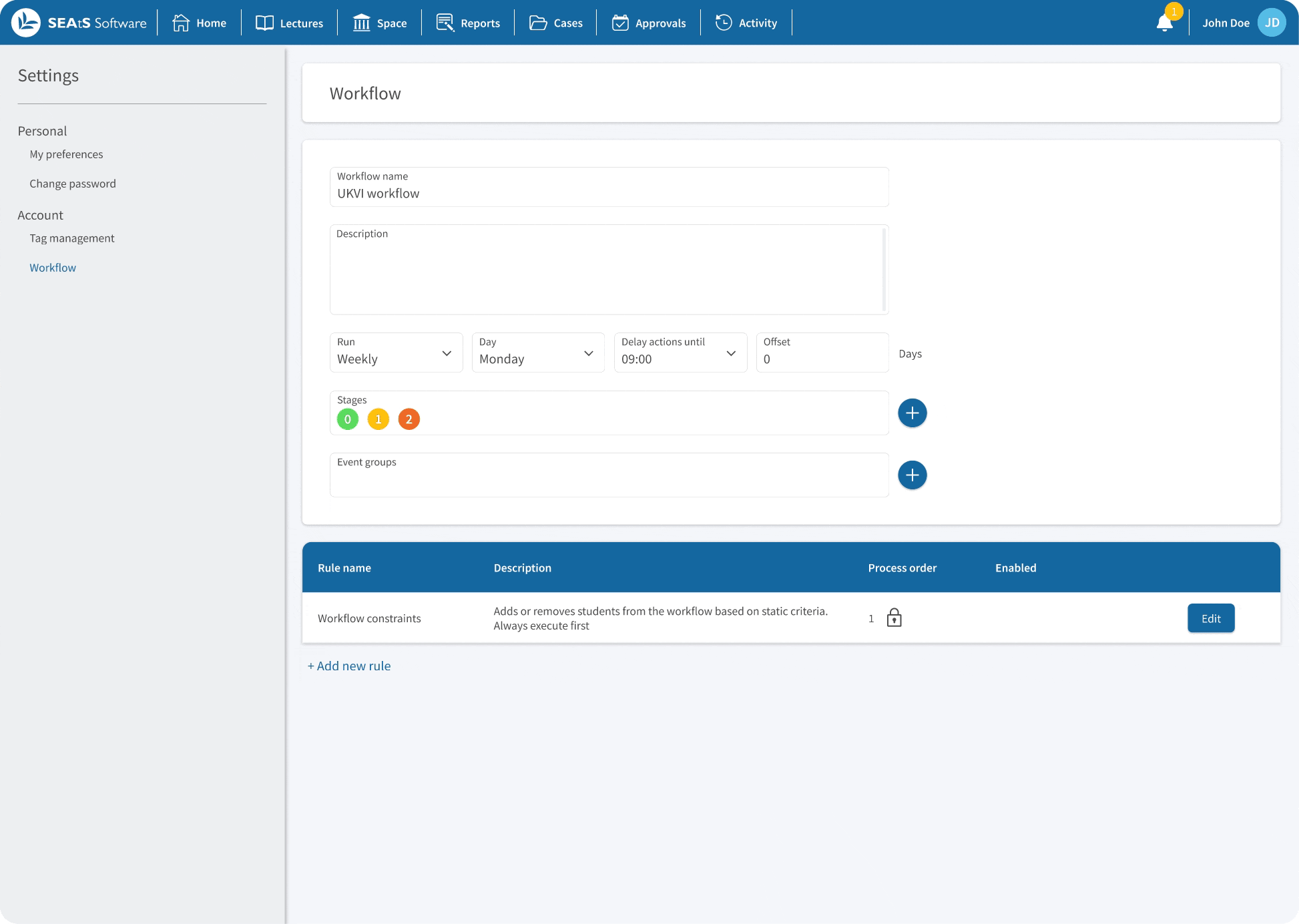Click the lock icon on Workflow constraints
This screenshot has height=924, width=1299.
pos(894,618)
